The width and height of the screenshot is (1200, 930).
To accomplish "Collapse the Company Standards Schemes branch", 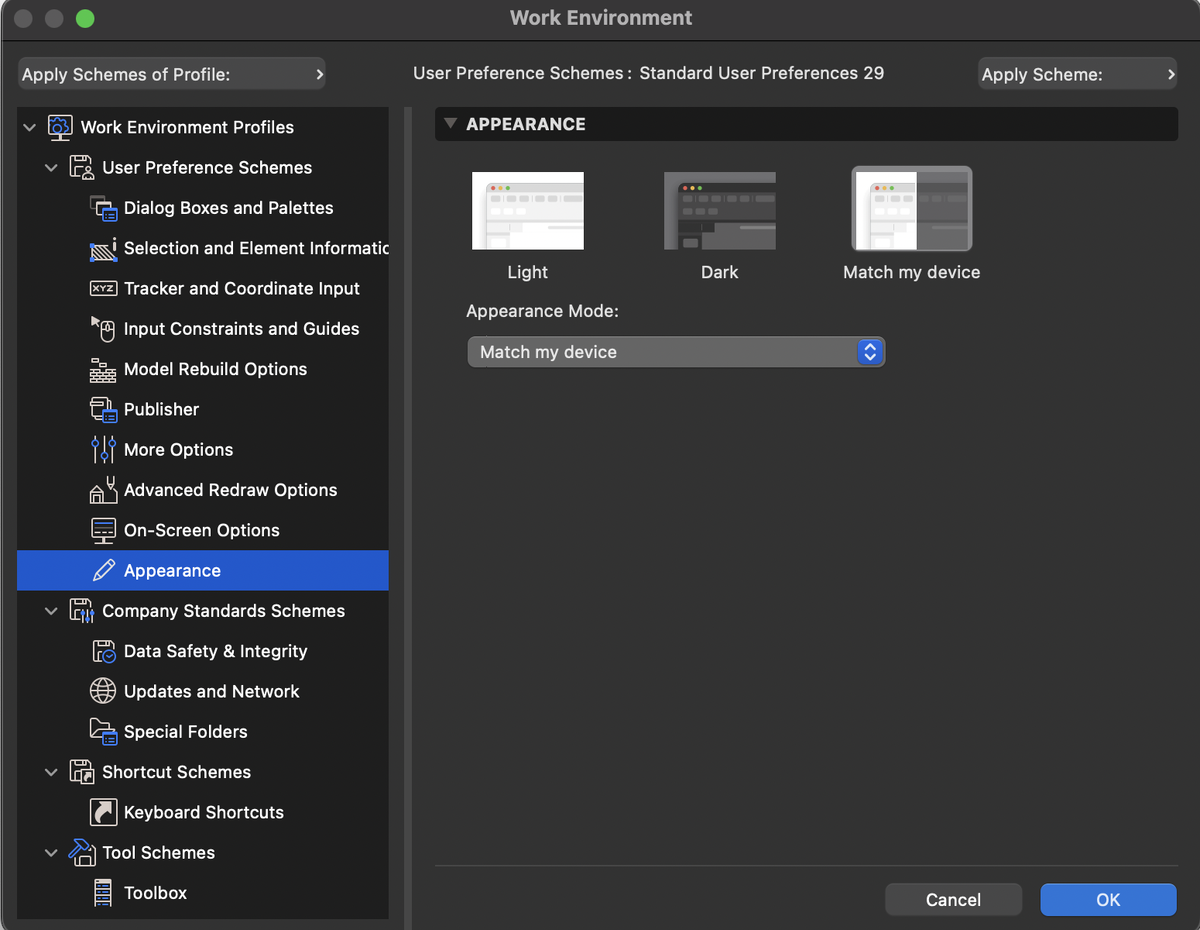I will click(51, 611).
